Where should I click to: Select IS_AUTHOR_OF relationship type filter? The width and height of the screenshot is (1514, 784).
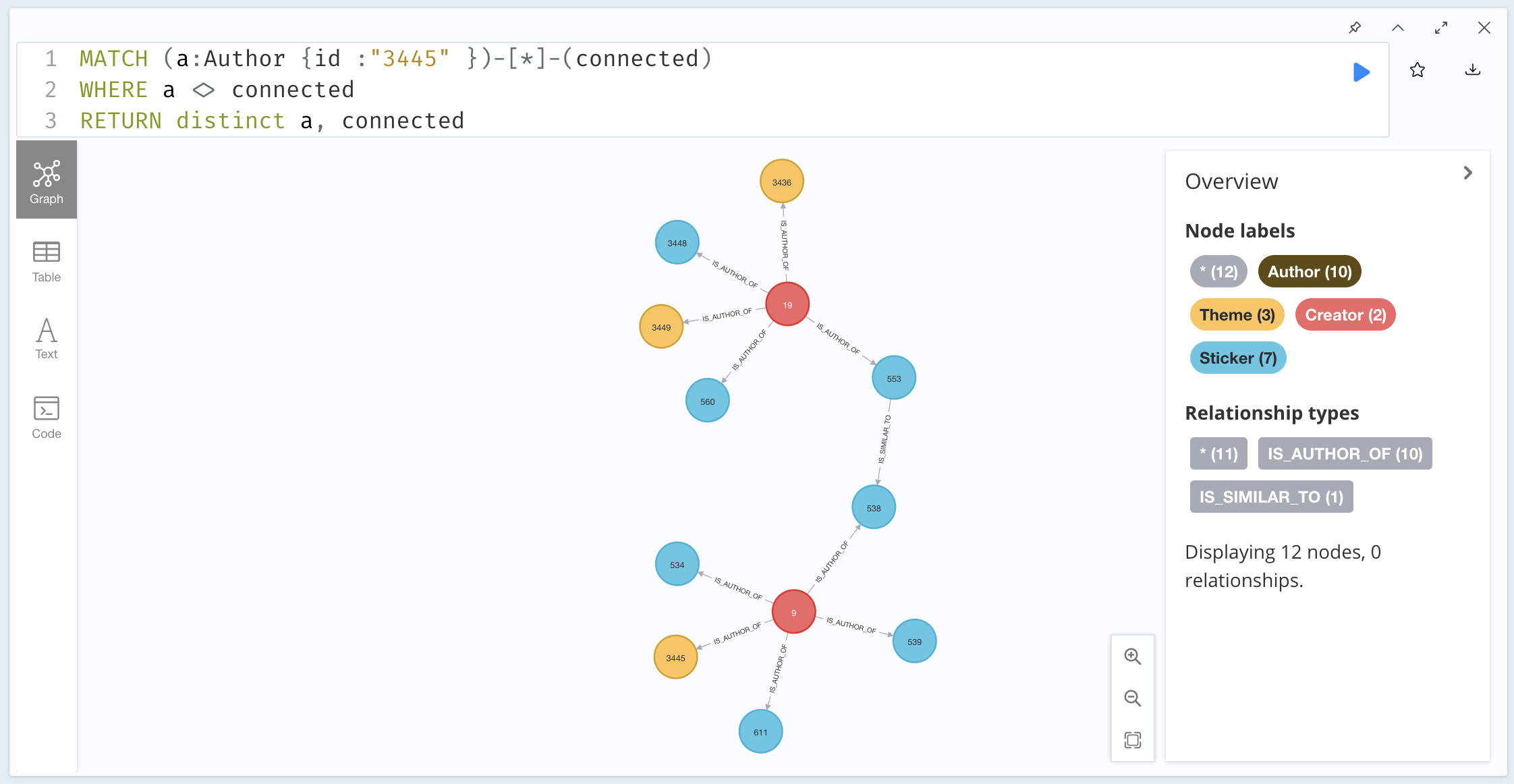click(1344, 453)
